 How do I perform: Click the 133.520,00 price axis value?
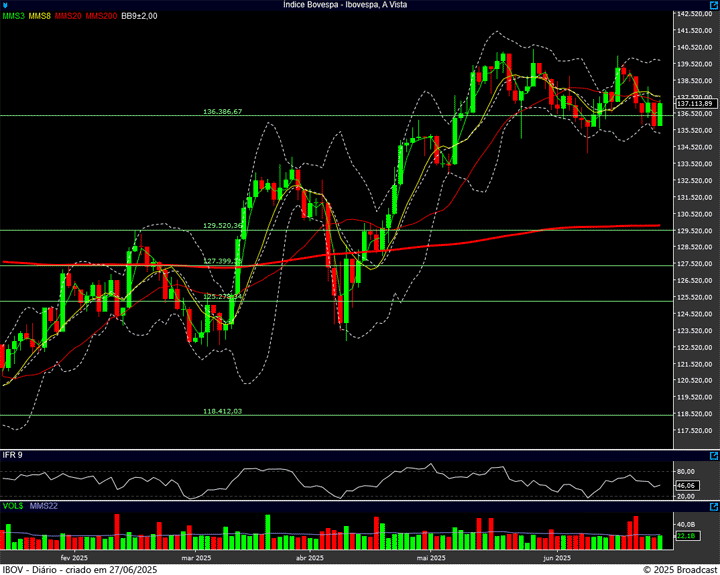(x=695, y=164)
